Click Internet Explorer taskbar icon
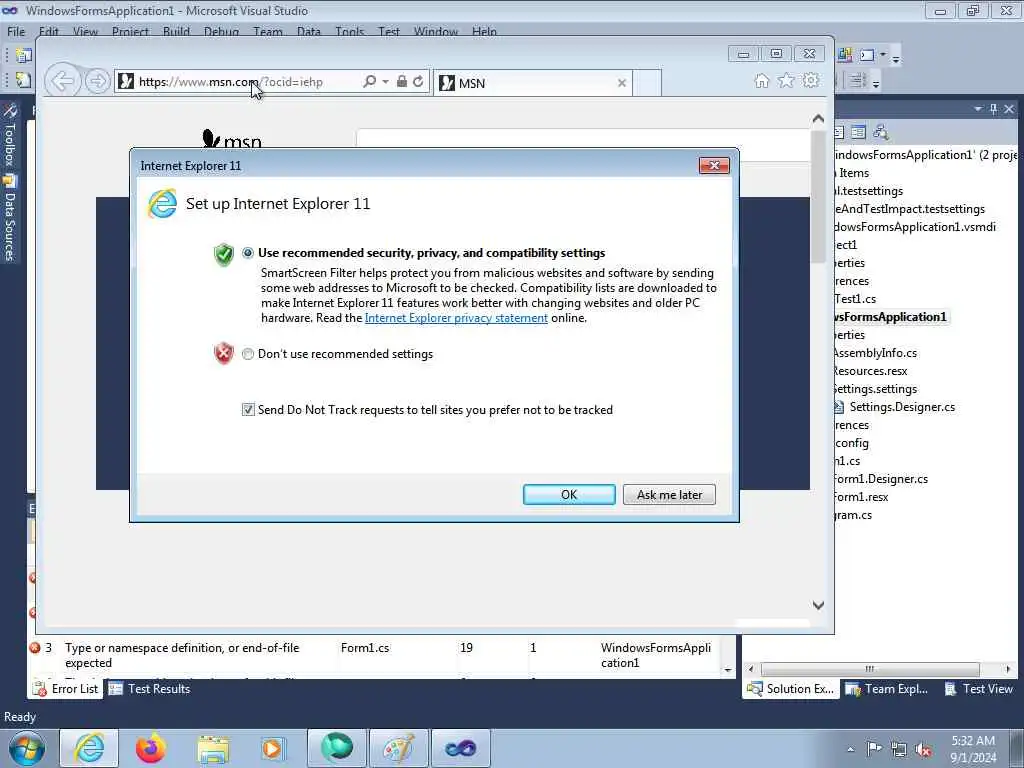 coord(89,748)
